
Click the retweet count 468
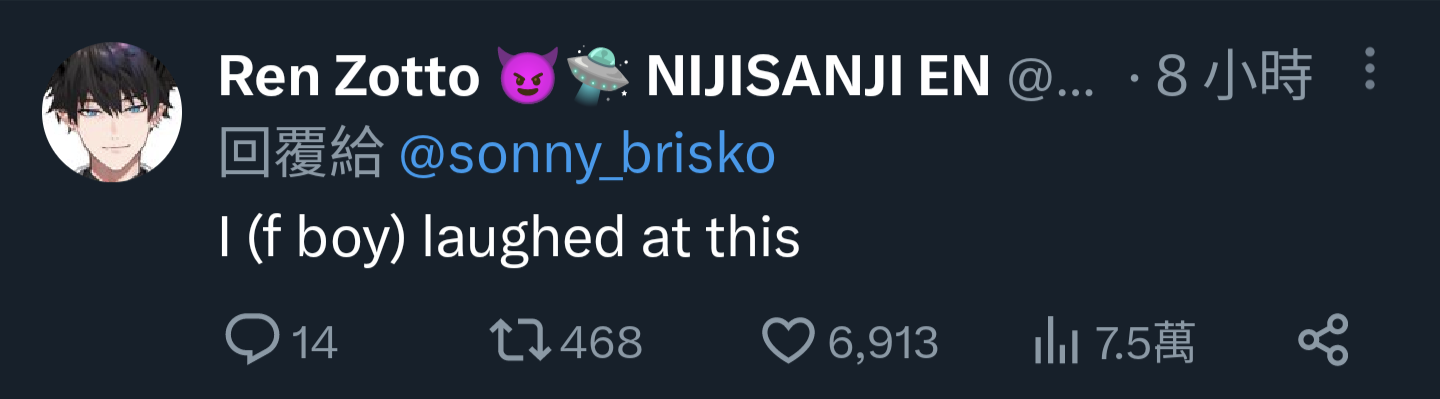[601, 343]
